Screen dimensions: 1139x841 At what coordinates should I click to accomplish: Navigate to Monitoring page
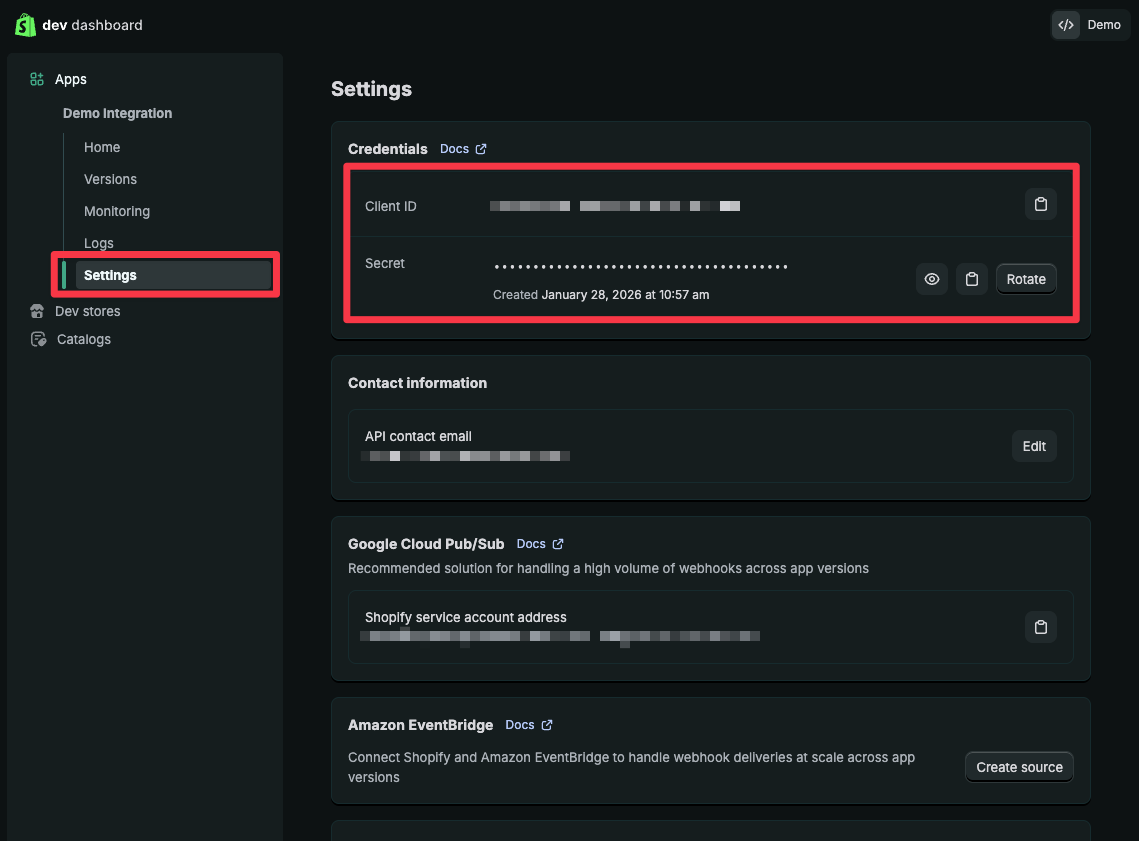pos(117,211)
